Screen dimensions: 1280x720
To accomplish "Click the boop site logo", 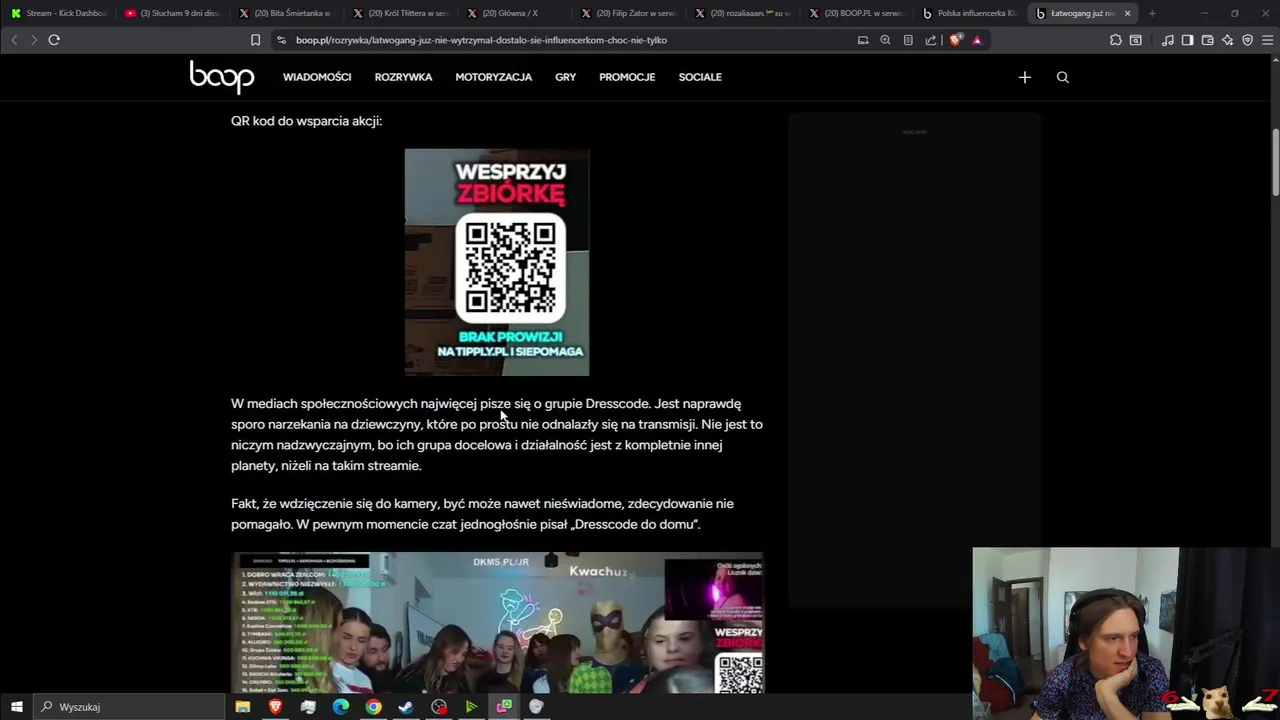I will pos(222,77).
